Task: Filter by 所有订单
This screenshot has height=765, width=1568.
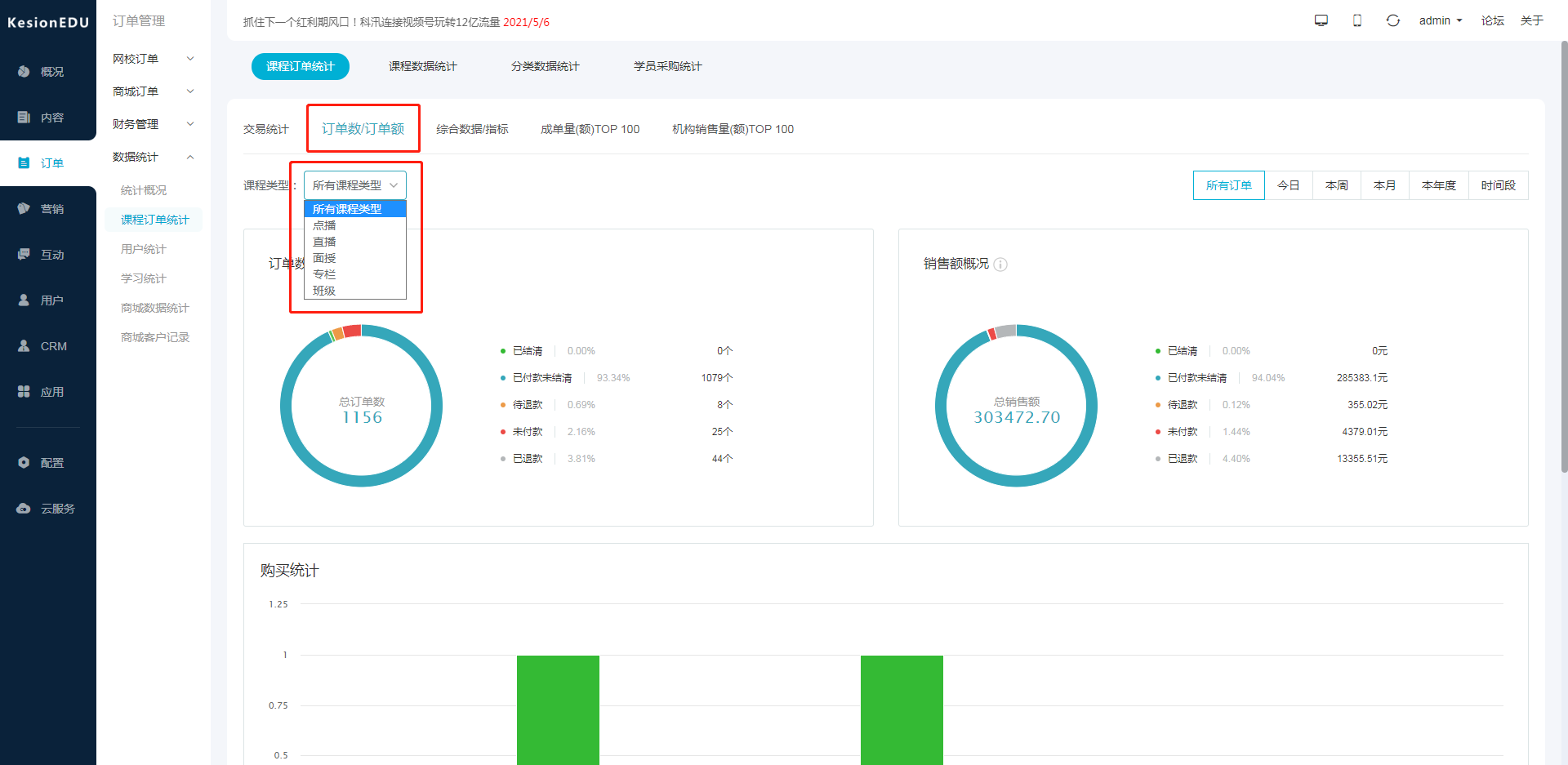Action: pyautogui.click(x=1229, y=185)
